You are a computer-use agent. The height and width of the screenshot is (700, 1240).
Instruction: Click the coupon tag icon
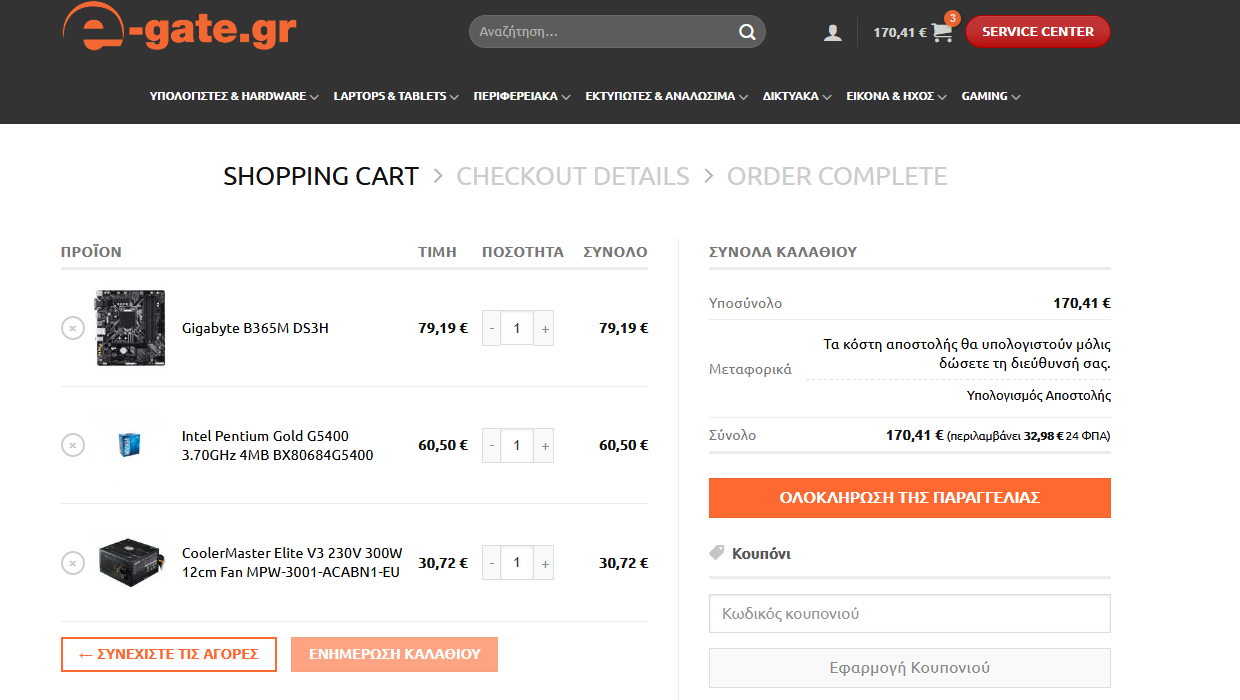(716, 553)
